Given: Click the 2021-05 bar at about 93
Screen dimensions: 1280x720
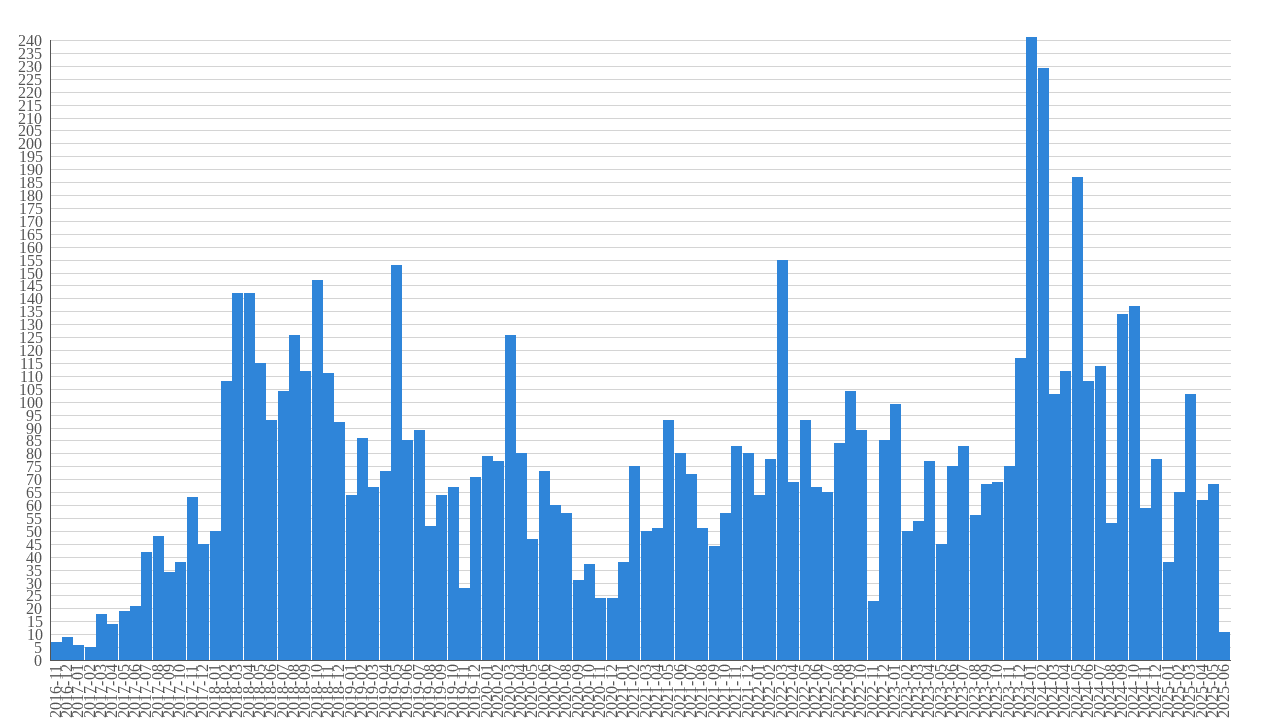Looking at the screenshot, I should 669,540.
